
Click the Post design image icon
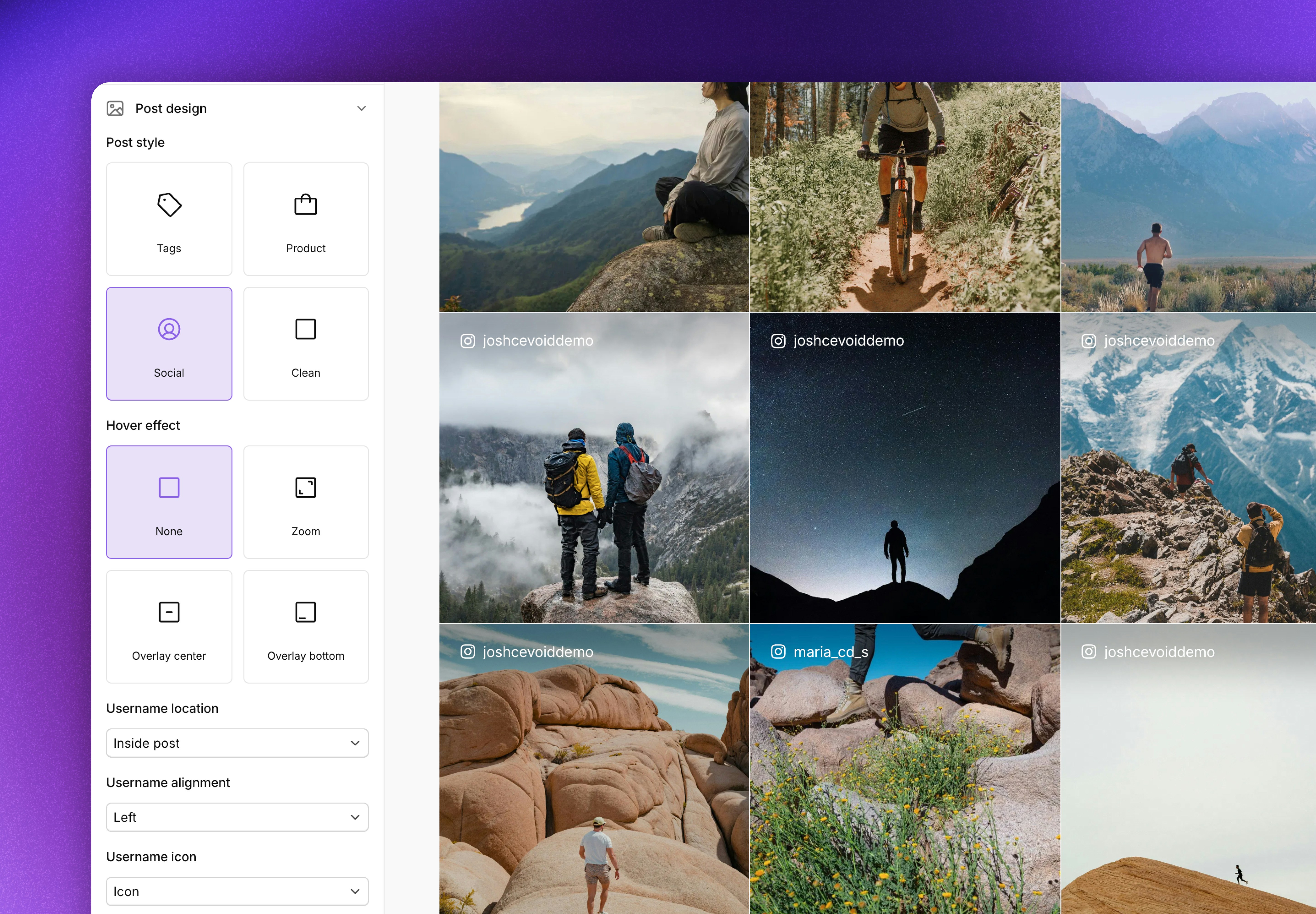(115, 108)
